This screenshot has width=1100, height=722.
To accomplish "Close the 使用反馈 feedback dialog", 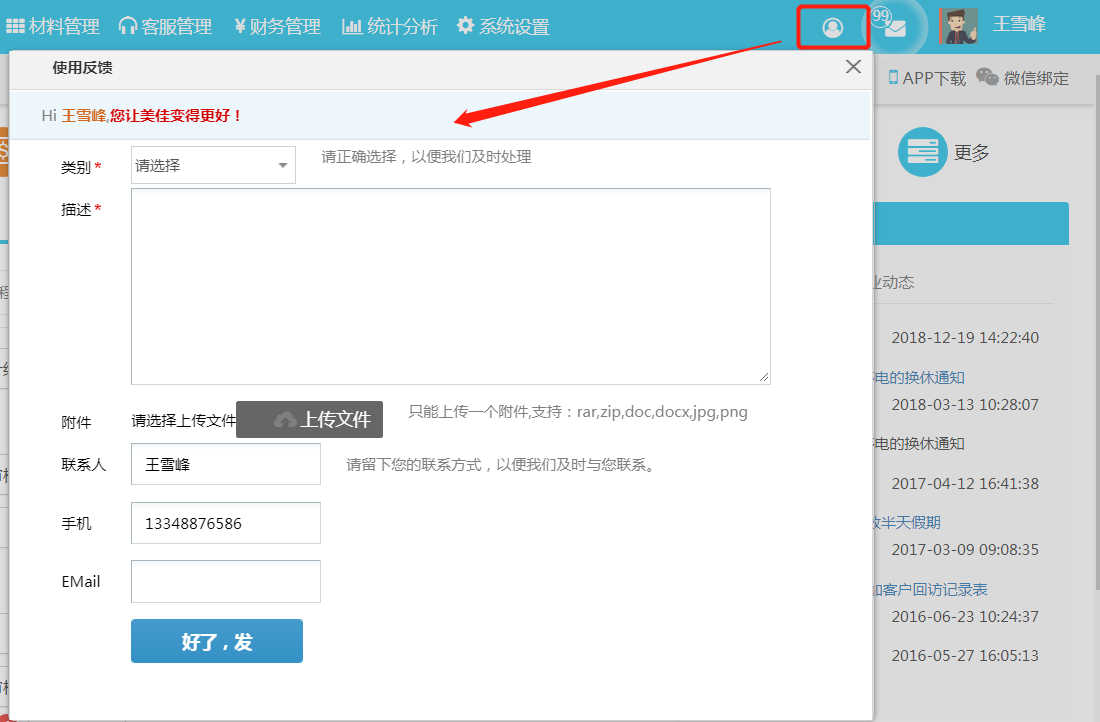I will pyautogui.click(x=853, y=67).
